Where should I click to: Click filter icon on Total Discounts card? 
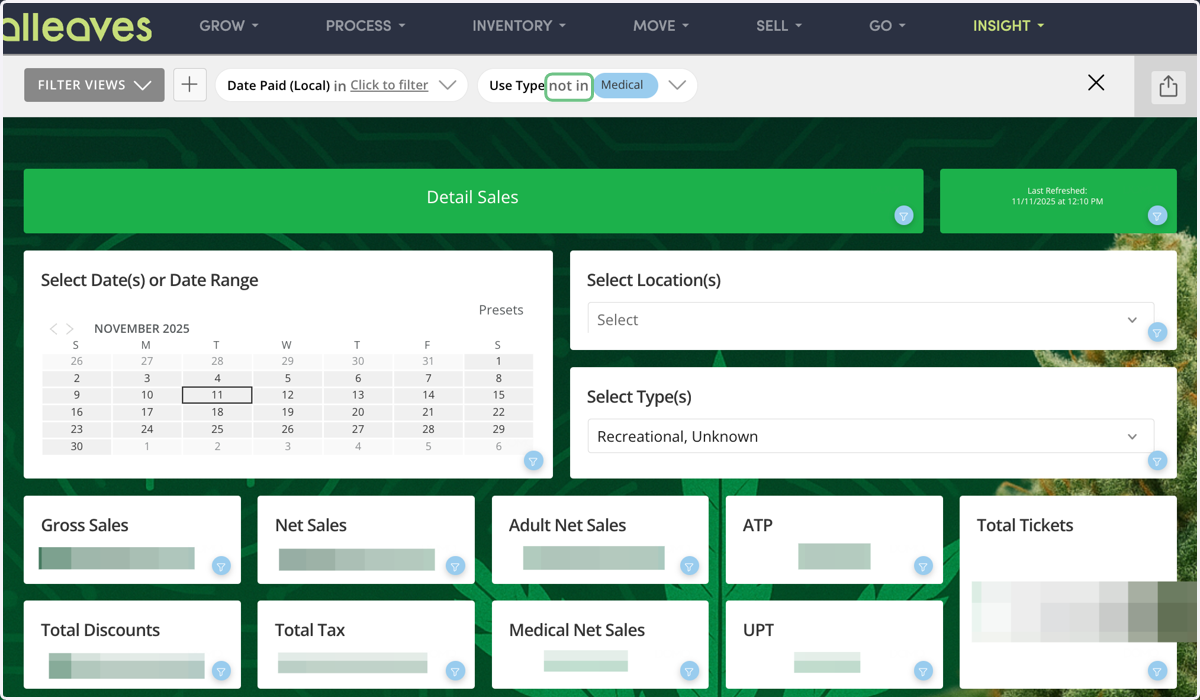point(221,671)
